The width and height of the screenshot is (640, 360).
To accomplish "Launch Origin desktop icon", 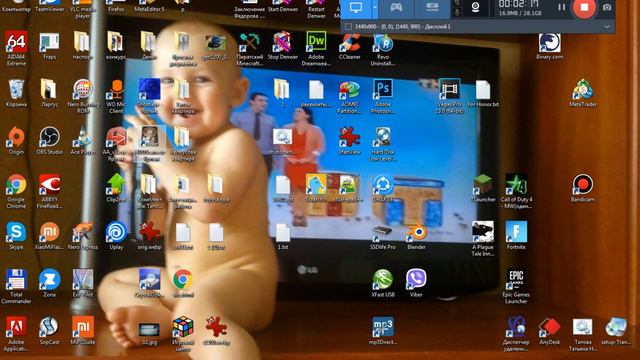I will (x=16, y=141).
